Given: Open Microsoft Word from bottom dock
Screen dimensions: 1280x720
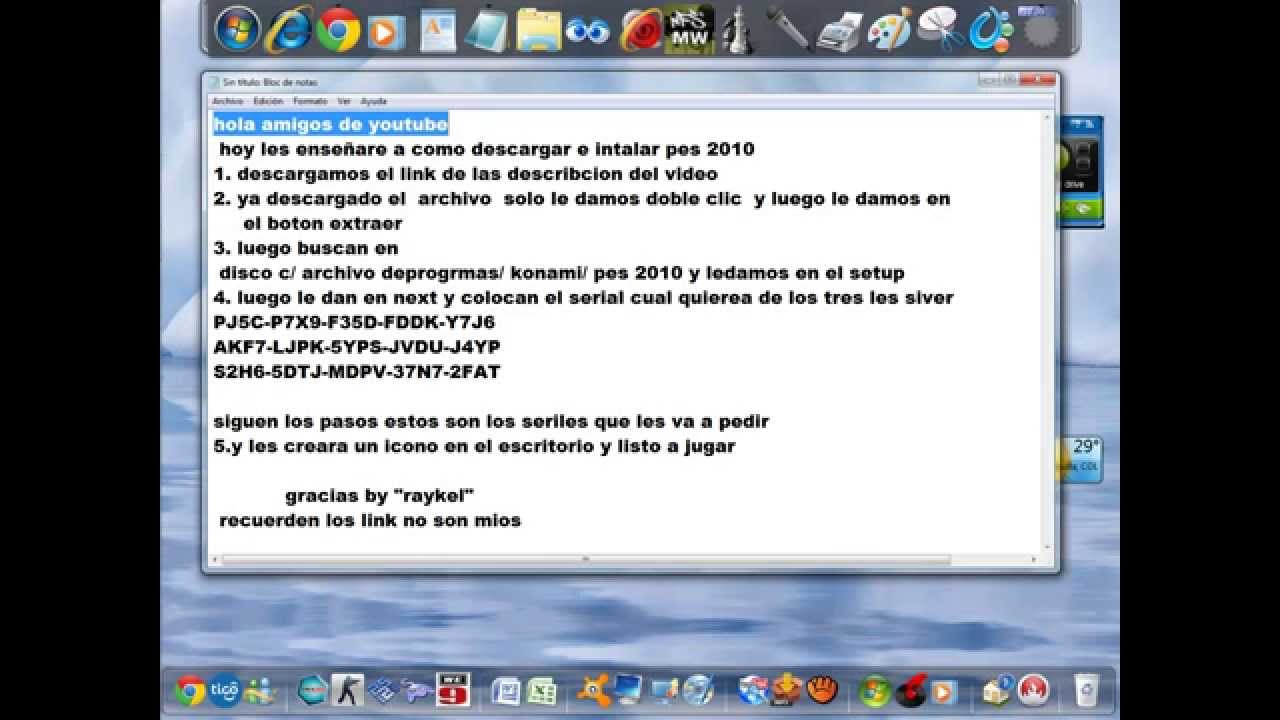Looking at the screenshot, I should 506,691.
